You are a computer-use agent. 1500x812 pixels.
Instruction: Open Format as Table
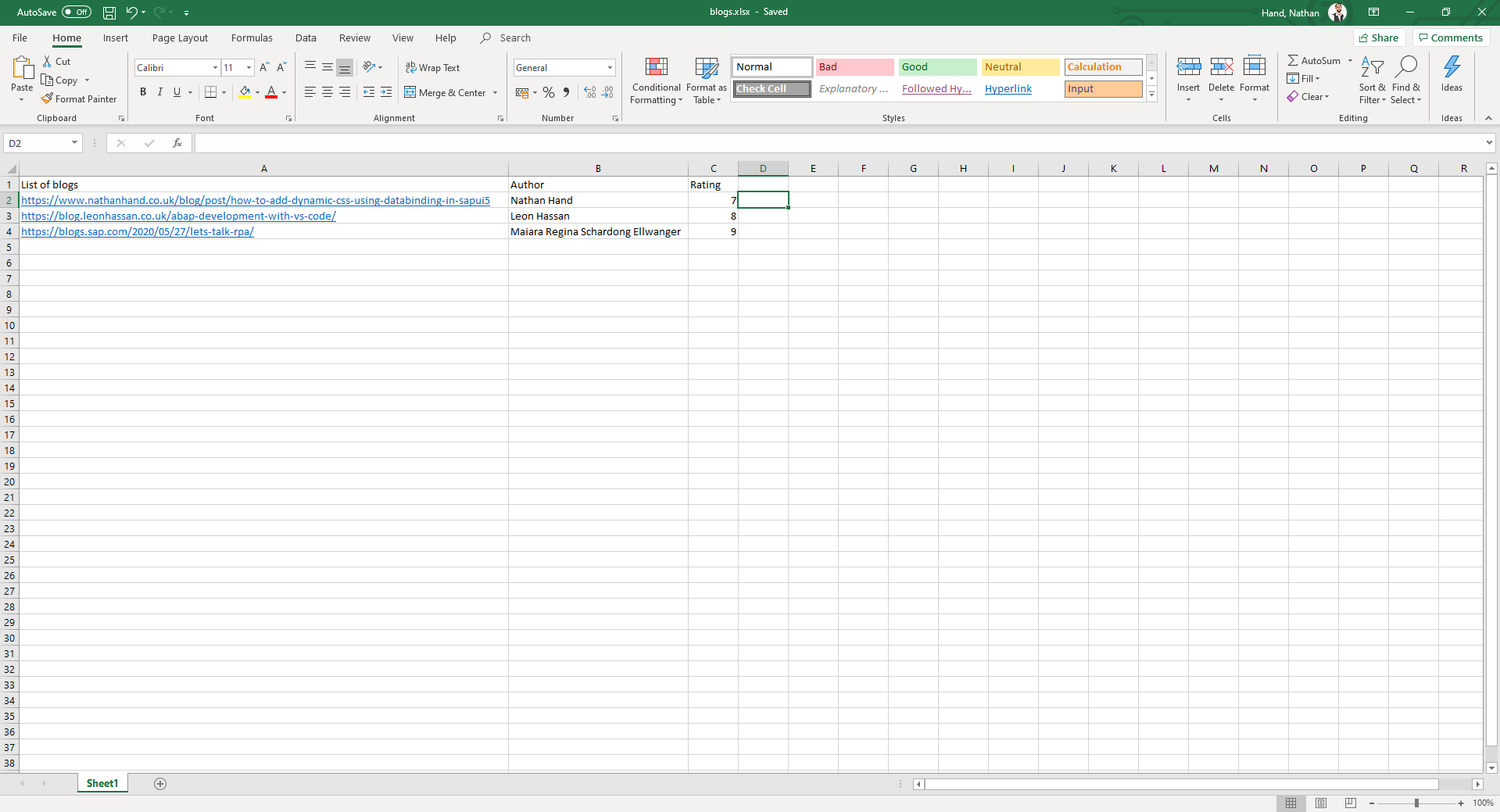pyautogui.click(x=707, y=80)
